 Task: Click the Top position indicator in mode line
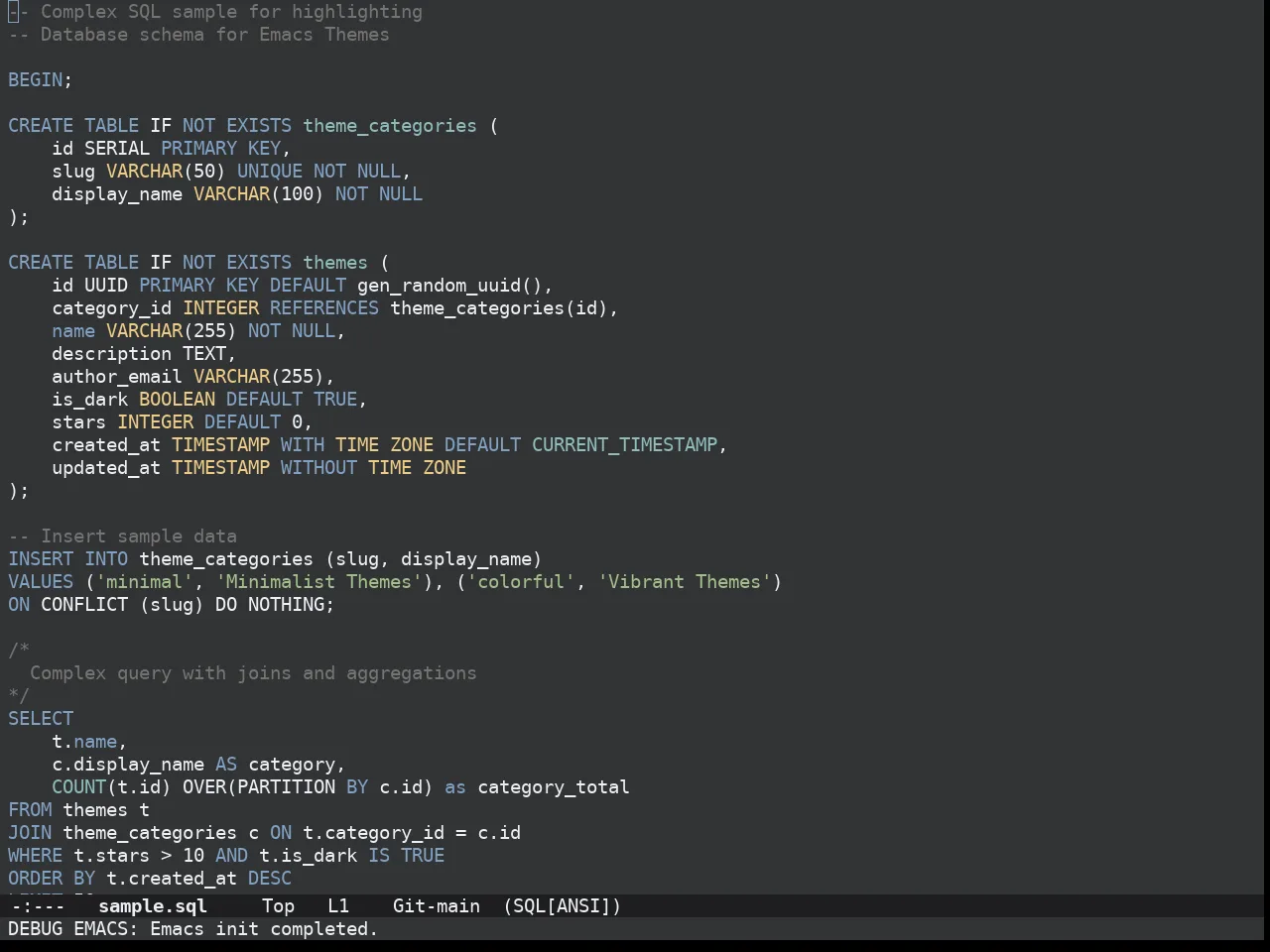278,905
